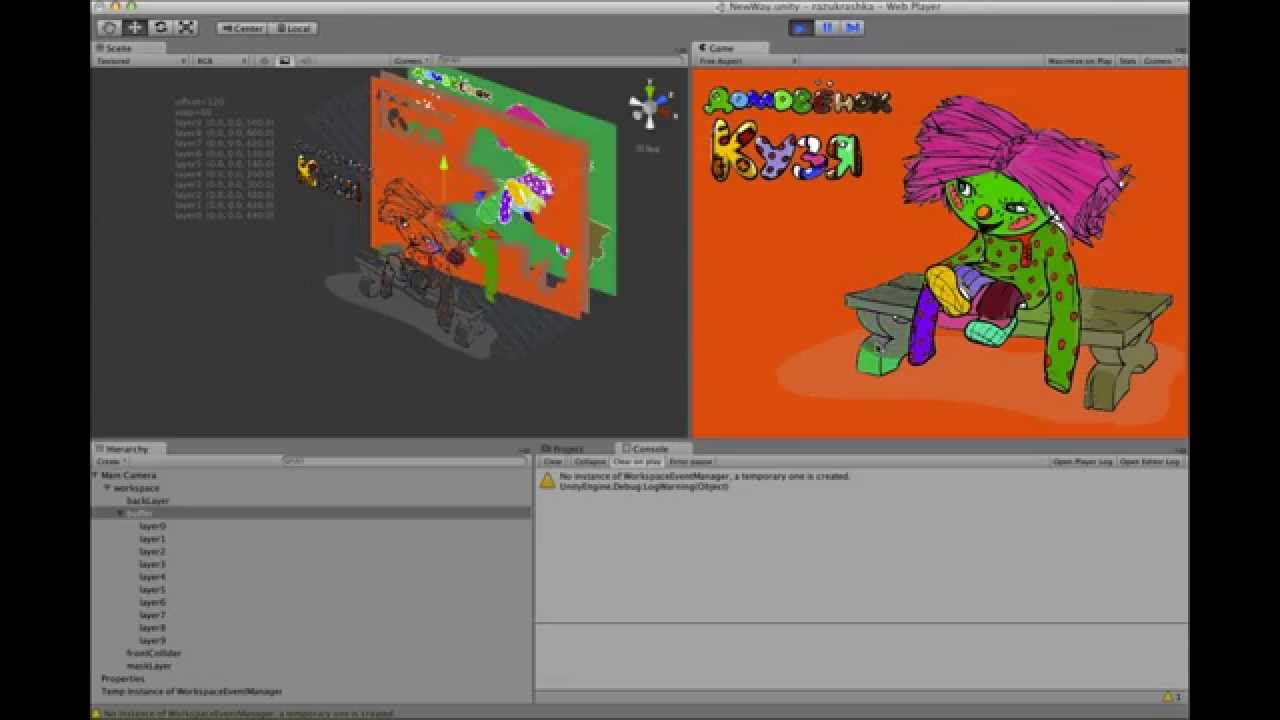The width and height of the screenshot is (1280, 720).
Task: Switch to the Console tab
Action: click(646, 448)
